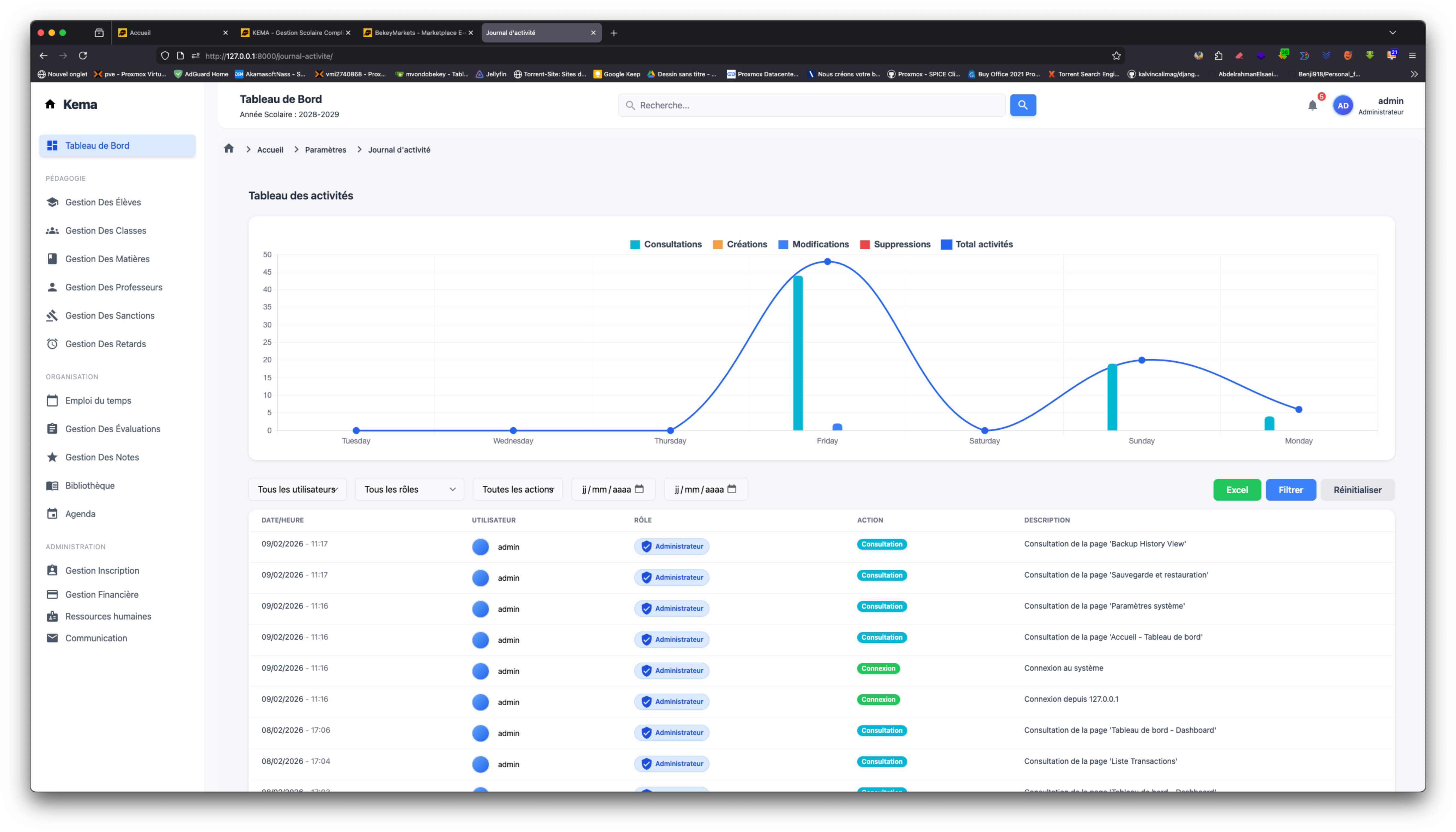Viewport: 1456px width, 832px height.
Task: Open Gestion Des Sanctions gavel icon
Action: [52, 315]
